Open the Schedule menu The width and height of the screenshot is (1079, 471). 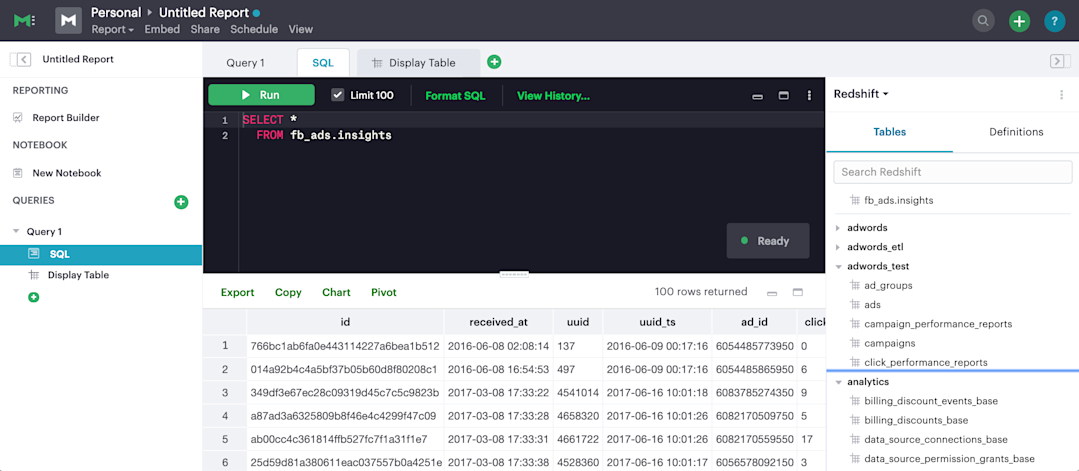254,29
